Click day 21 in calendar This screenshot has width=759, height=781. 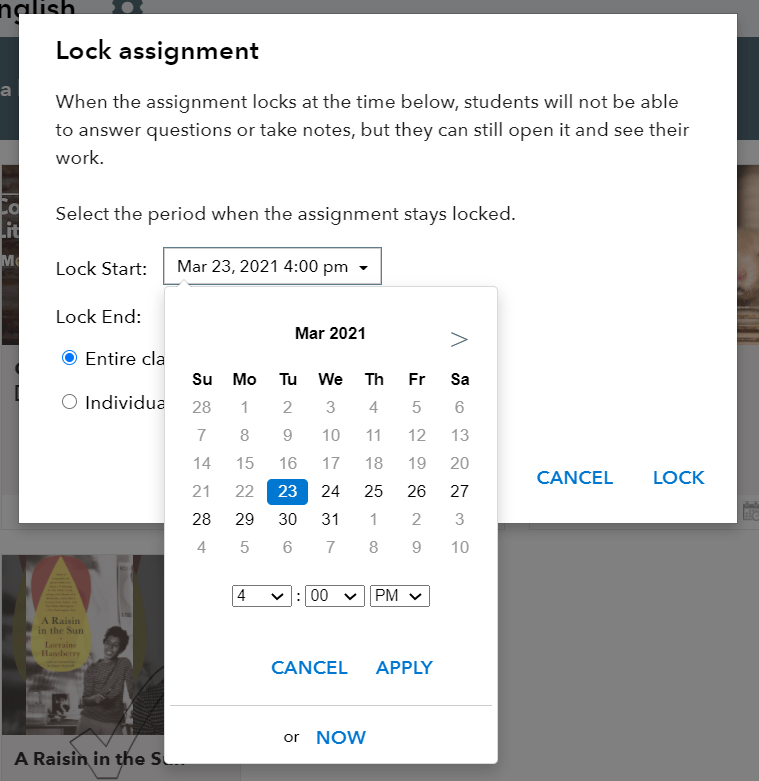202,492
